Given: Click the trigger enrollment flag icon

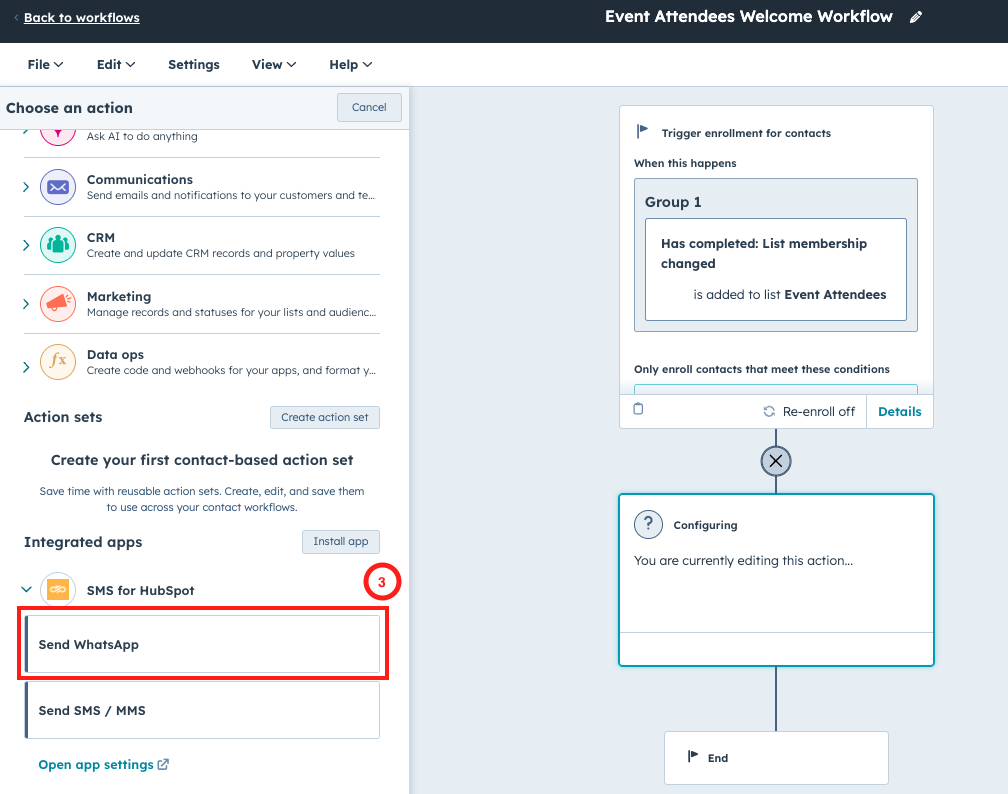Looking at the screenshot, I should [642, 131].
